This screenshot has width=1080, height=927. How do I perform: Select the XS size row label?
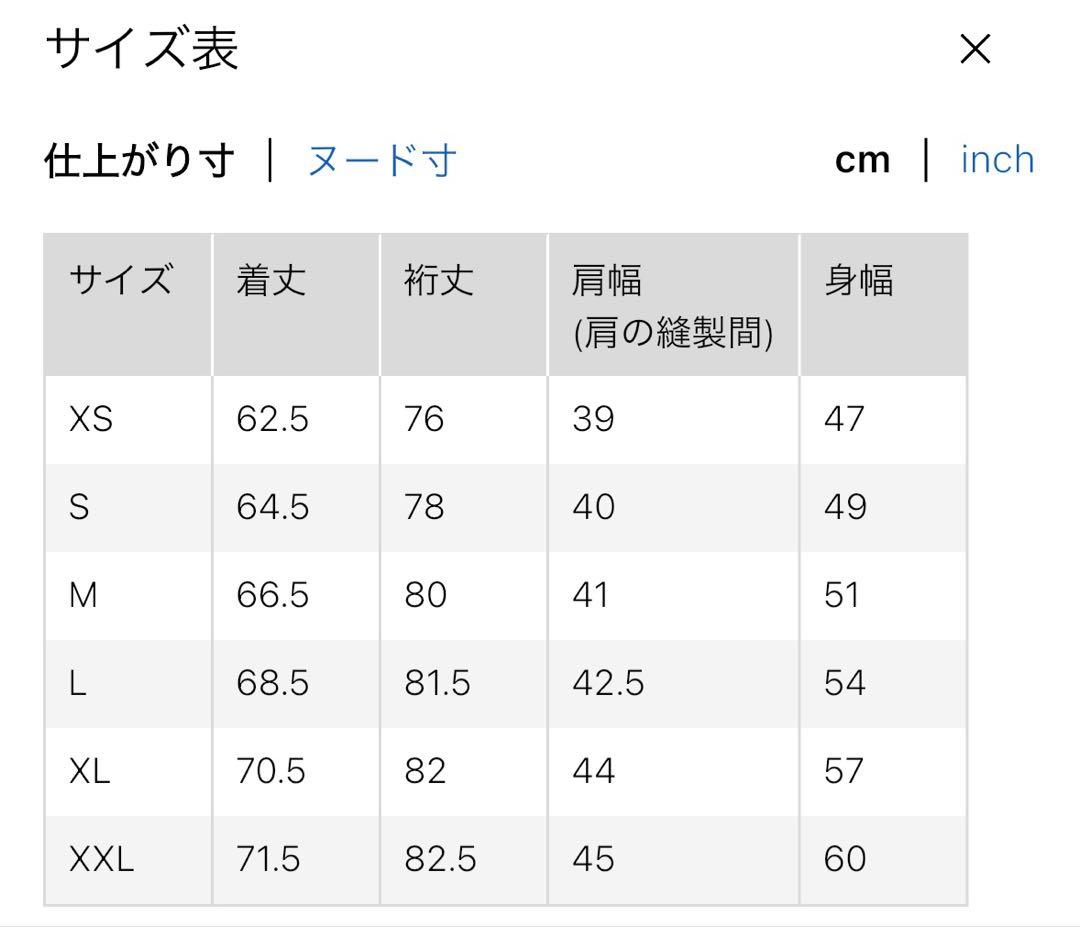pyautogui.click(x=91, y=419)
